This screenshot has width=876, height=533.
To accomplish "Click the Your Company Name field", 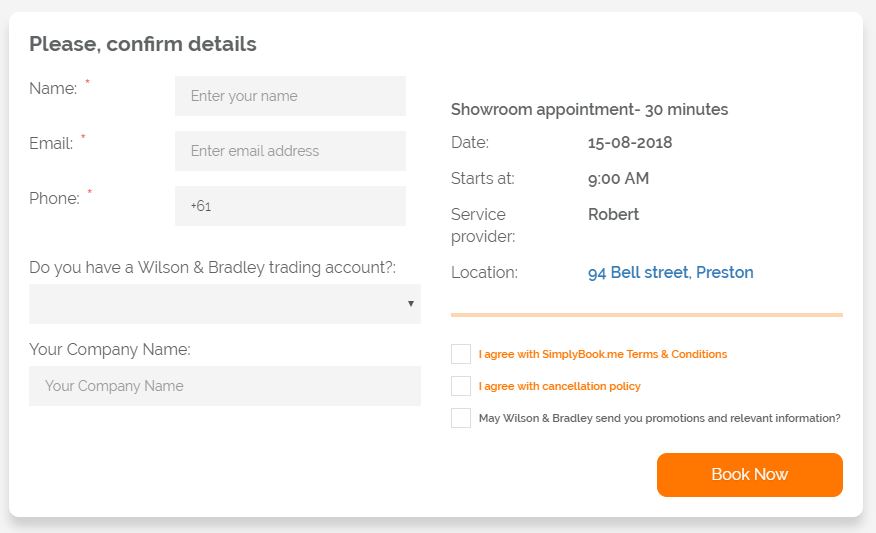I will coord(225,386).
